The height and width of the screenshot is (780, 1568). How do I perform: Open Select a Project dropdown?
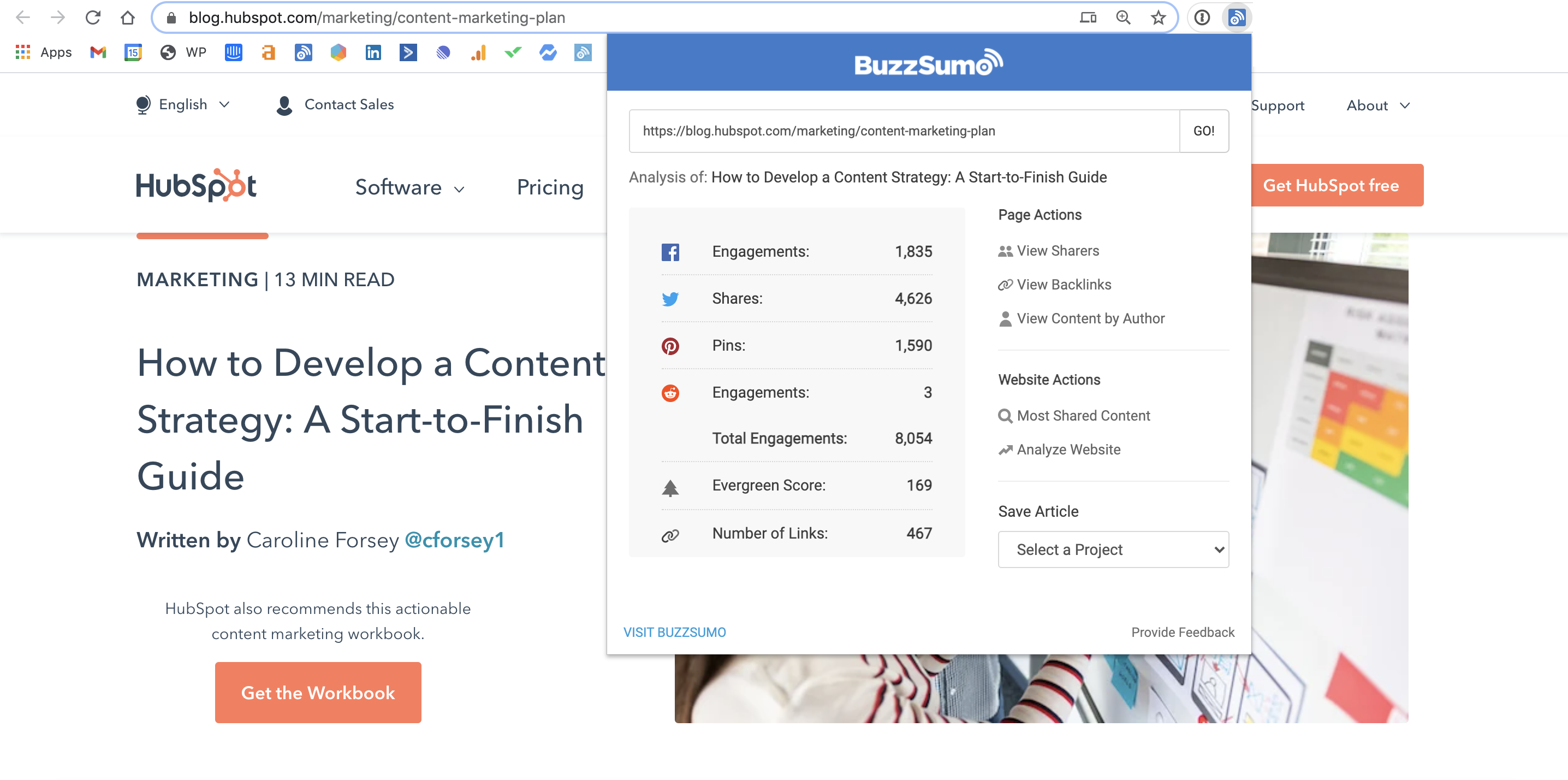click(x=1113, y=549)
